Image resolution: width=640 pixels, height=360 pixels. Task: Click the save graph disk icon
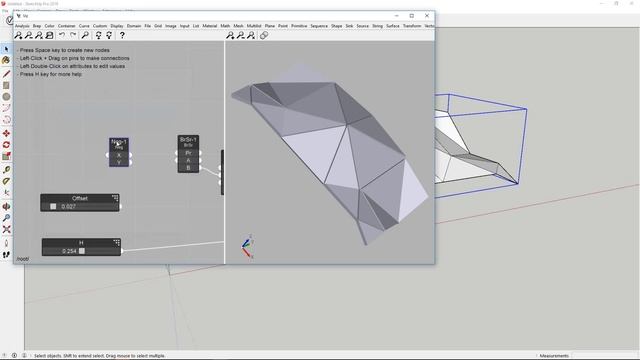49,36
